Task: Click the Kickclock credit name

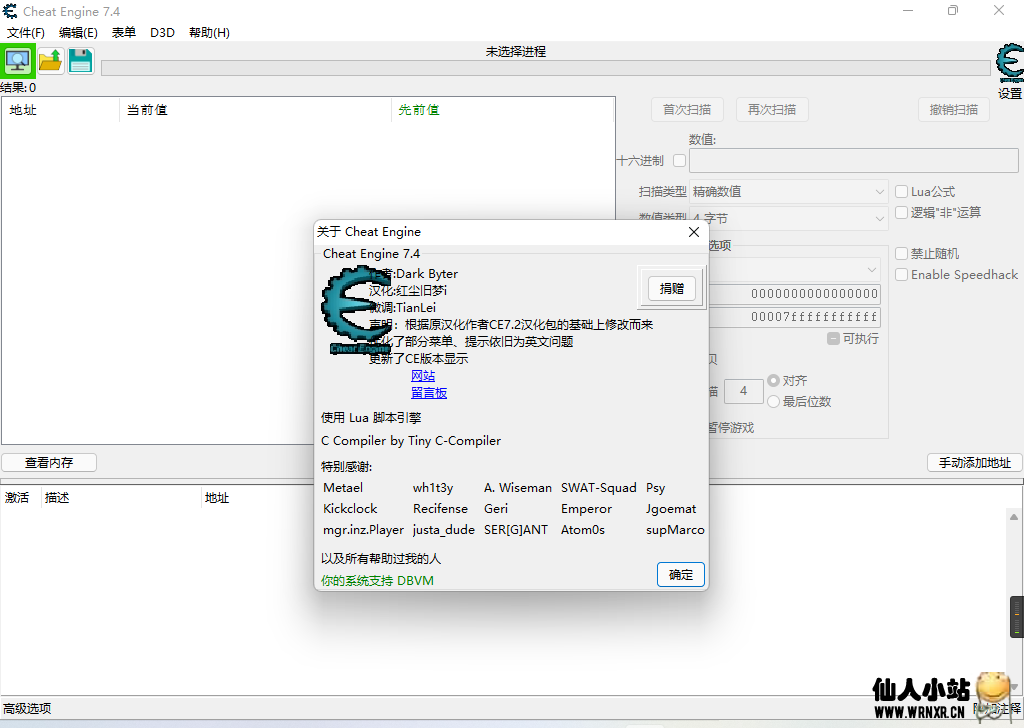Action: [350, 509]
